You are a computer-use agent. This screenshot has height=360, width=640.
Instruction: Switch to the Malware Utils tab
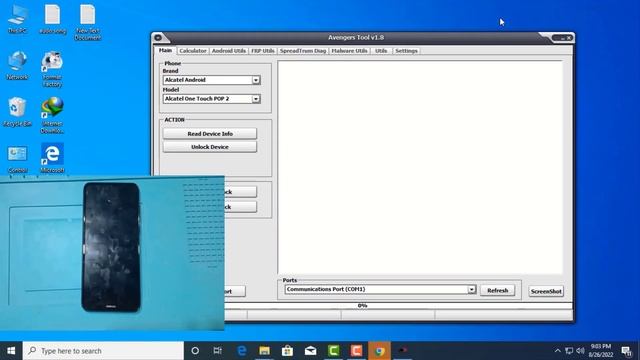349,51
